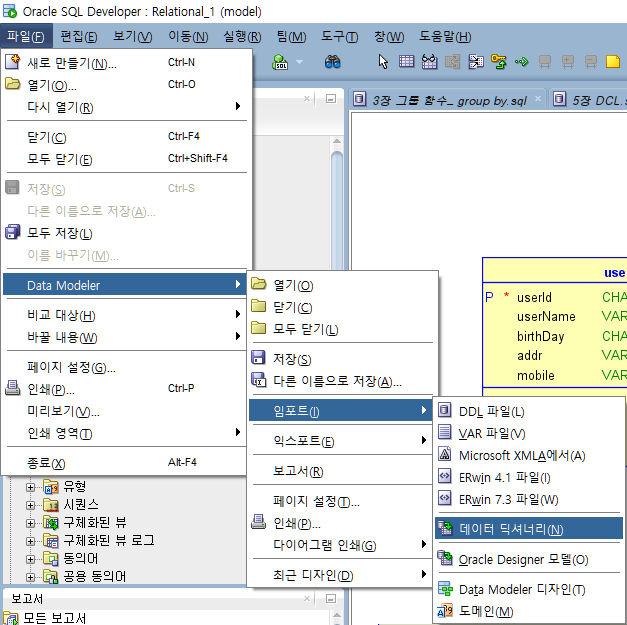
Task: Click the ERwin 4.1 file icon
Action: tap(445, 476)
